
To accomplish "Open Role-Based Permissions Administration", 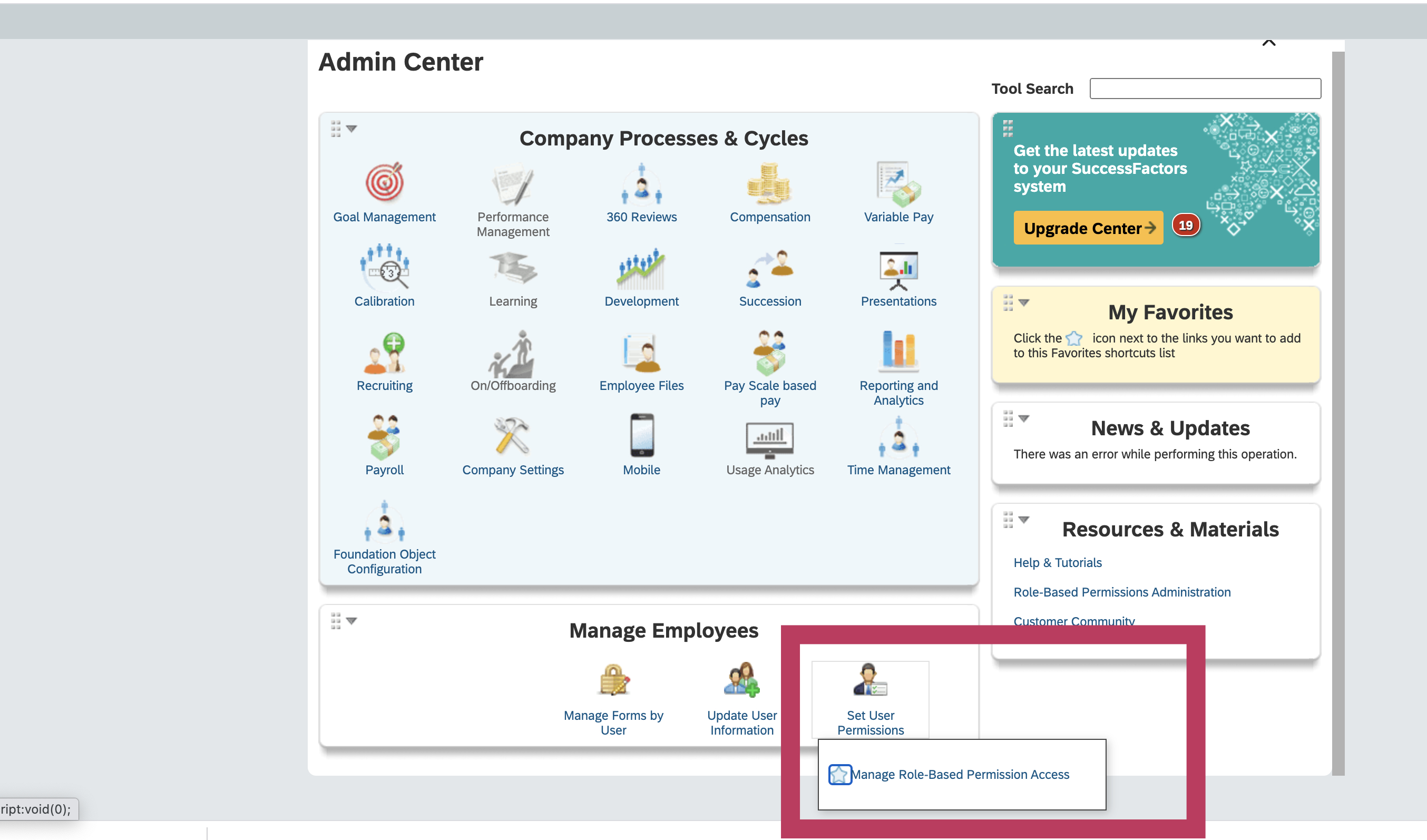I will (1121, 592).
